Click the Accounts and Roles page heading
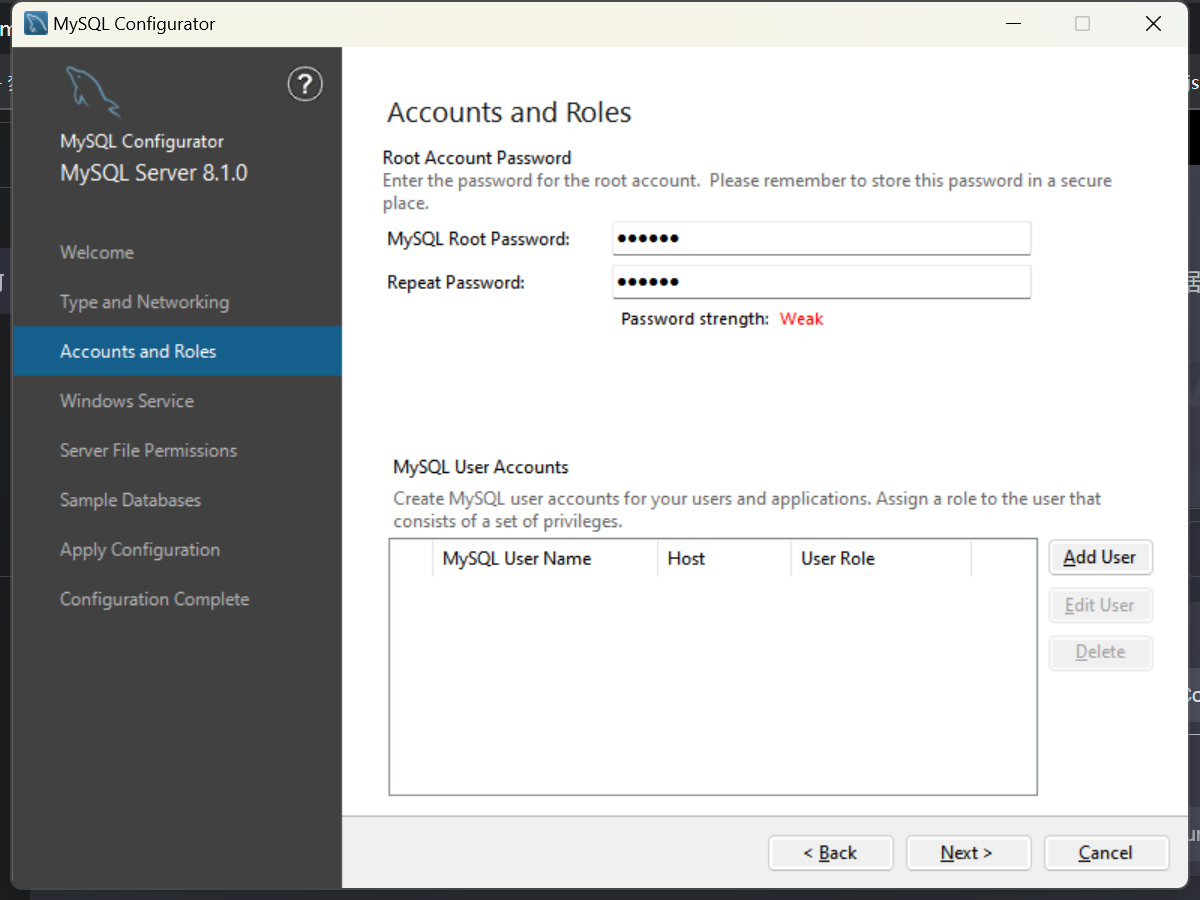Screen dimensions: 1200x900 click(x=509, y=112)
